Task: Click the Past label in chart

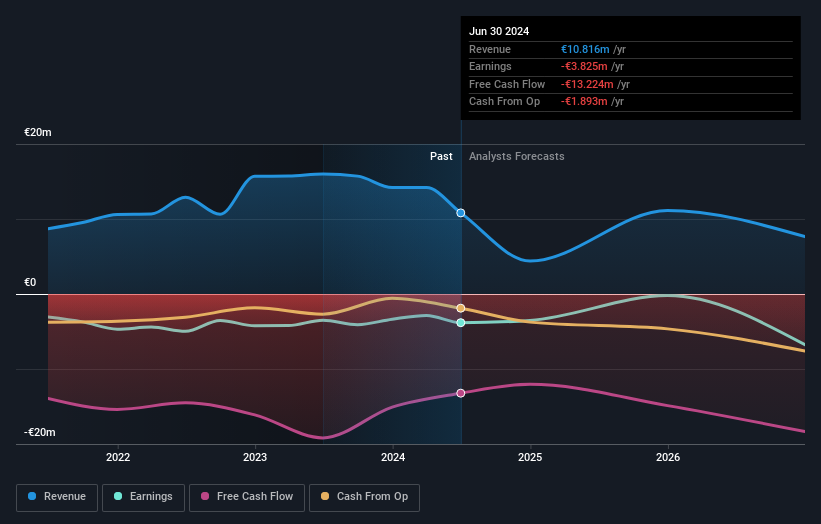Action: 441,156
